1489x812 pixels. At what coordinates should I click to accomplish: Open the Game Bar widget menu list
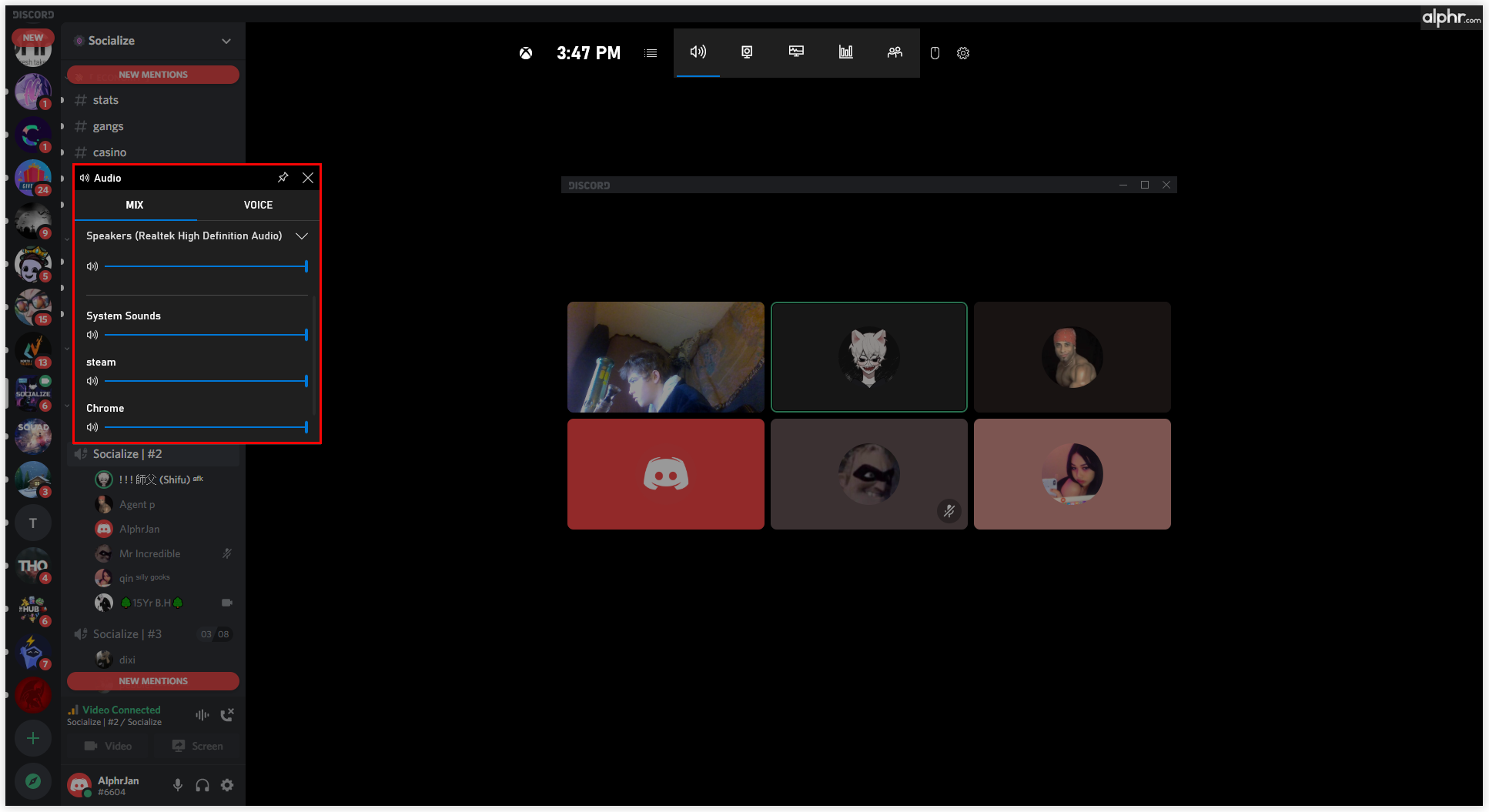click(x=651, y=53)
